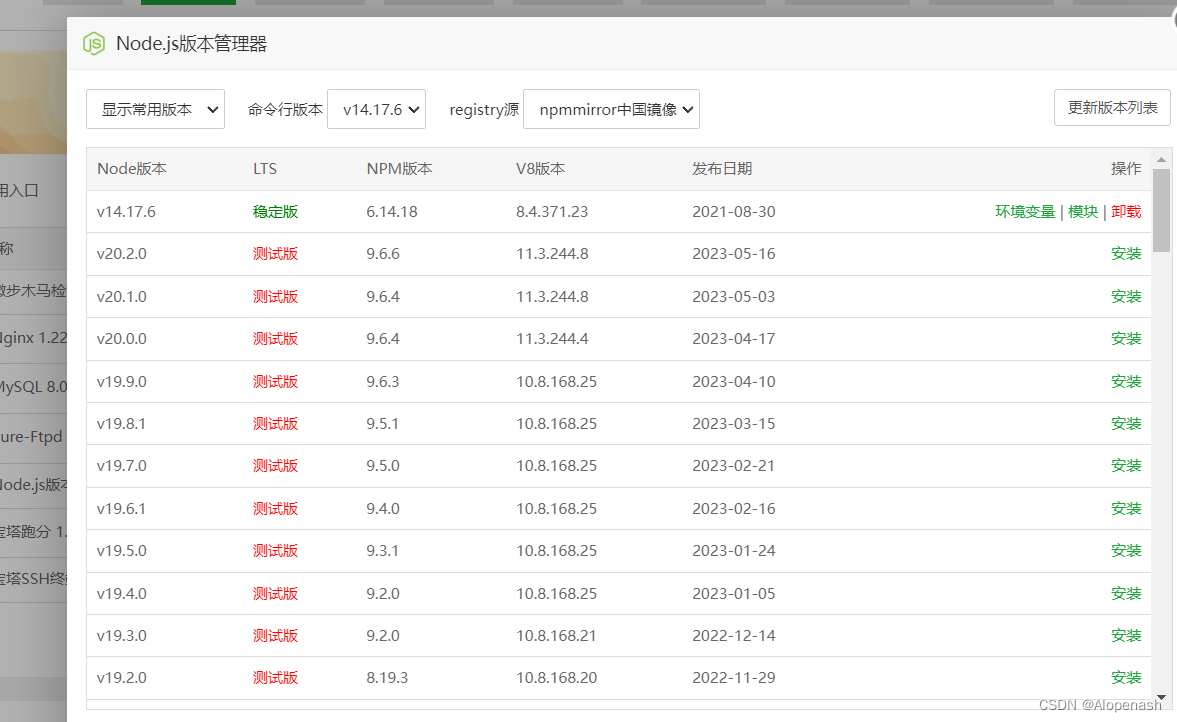Click the 更新版本列表 button
This screenshot has width=1177, height=722.
point(1112,107)
